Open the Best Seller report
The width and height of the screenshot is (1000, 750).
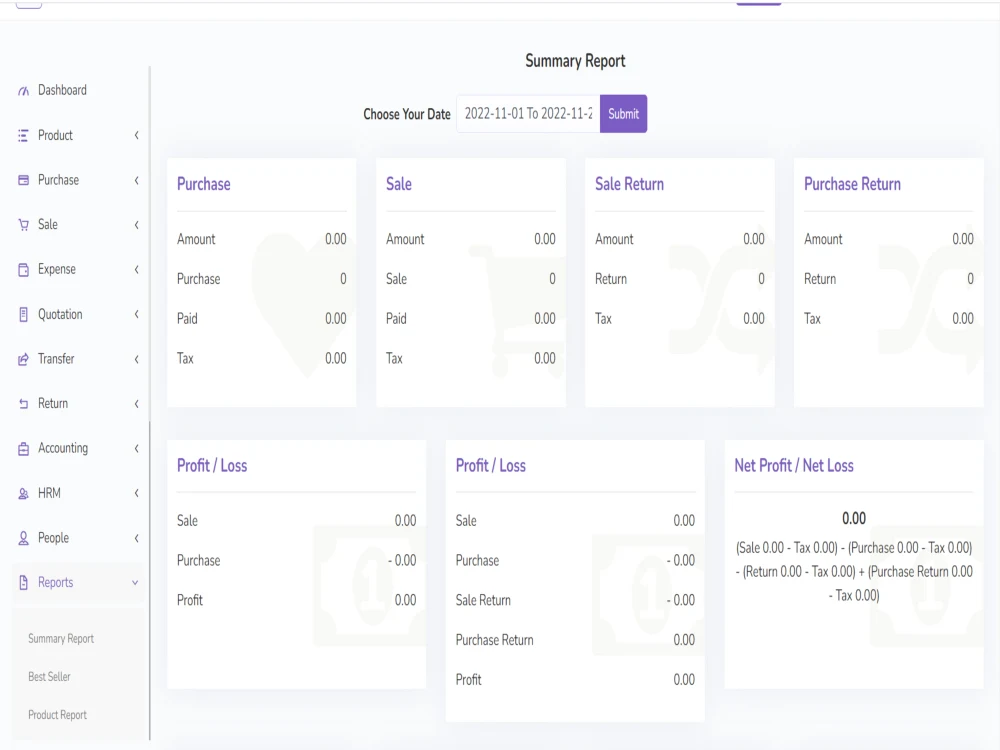point(49,676)
